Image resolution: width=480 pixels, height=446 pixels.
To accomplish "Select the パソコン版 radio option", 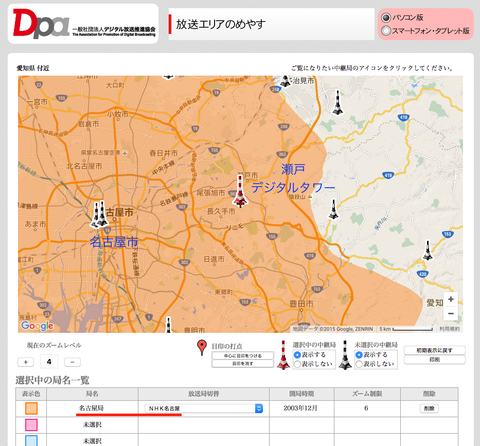I will click(x=386, y=17).
